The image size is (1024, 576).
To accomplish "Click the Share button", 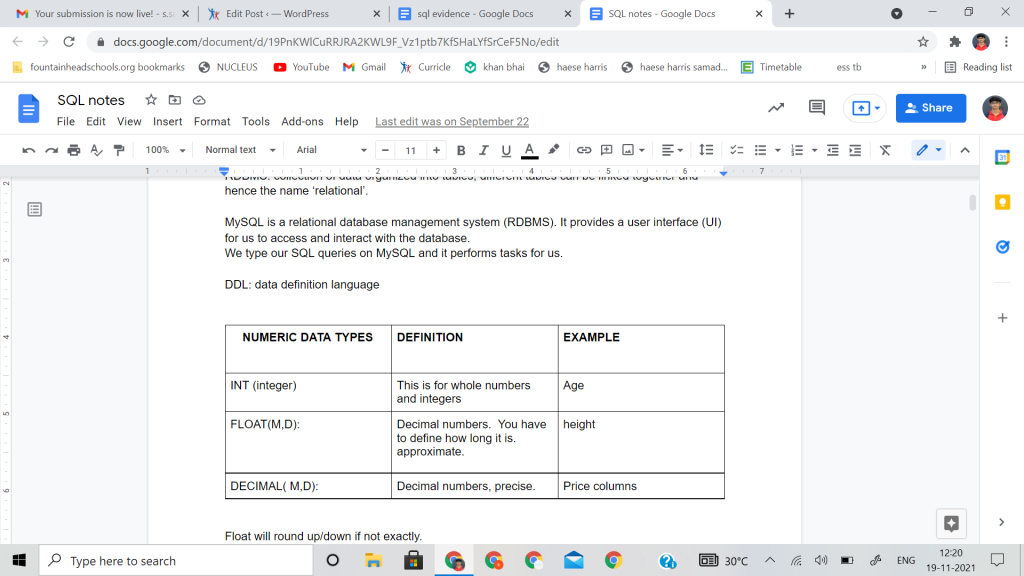I will coord(931,108).
